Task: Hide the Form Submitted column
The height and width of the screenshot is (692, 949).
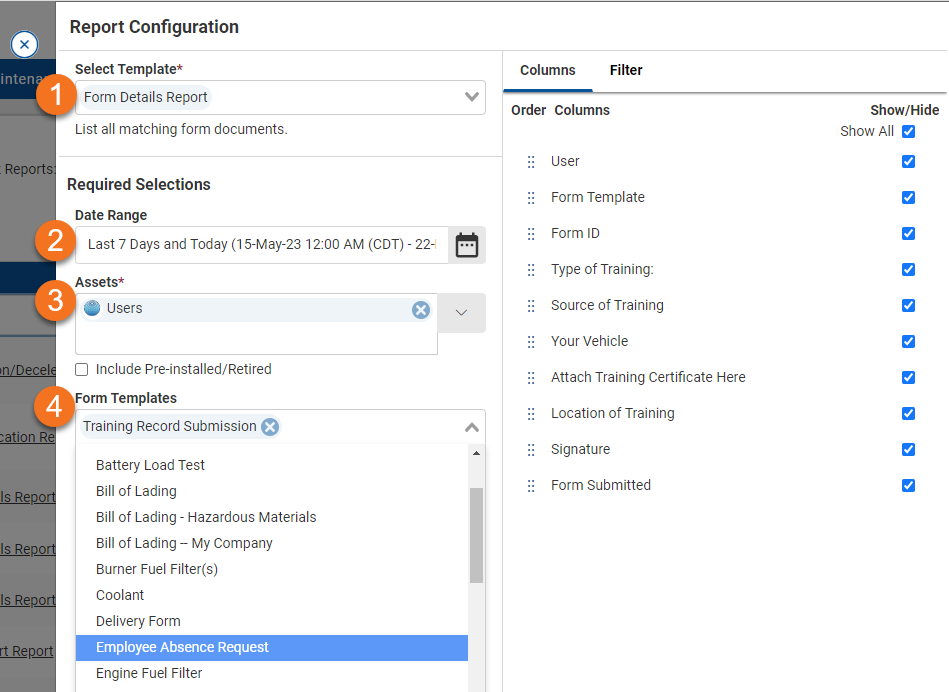Action: [908, 485]
